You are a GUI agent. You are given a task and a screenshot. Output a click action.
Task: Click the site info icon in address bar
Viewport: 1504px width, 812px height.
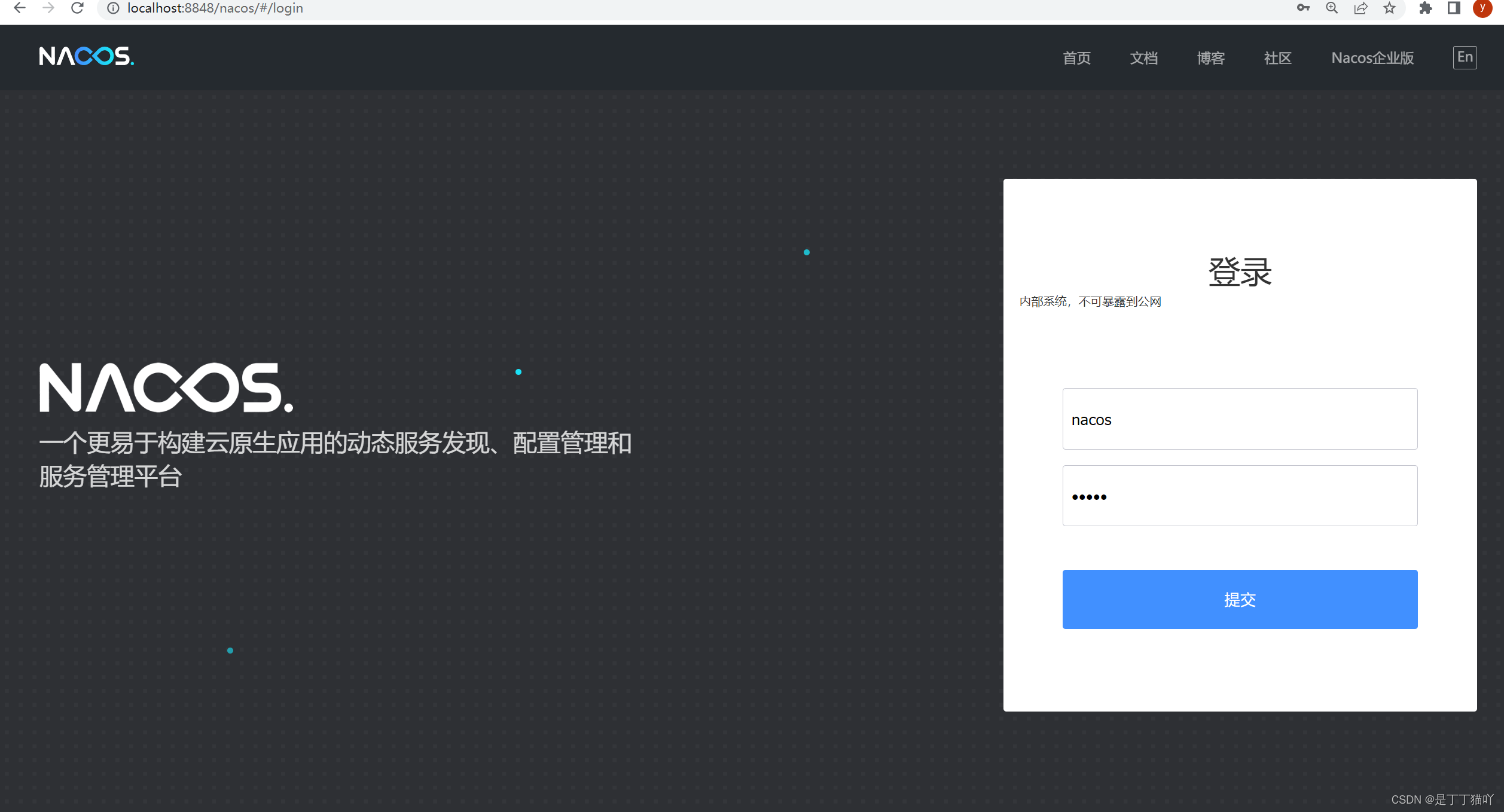[113, 8]
